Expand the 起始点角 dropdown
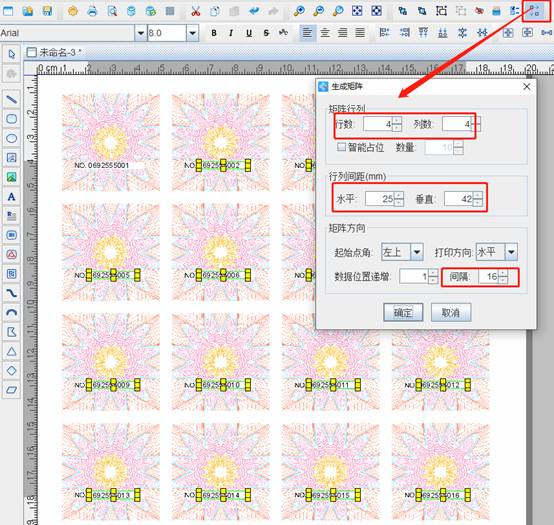This screenshot has height=525, width=554. pyautogui.click(x=417, y=252)
